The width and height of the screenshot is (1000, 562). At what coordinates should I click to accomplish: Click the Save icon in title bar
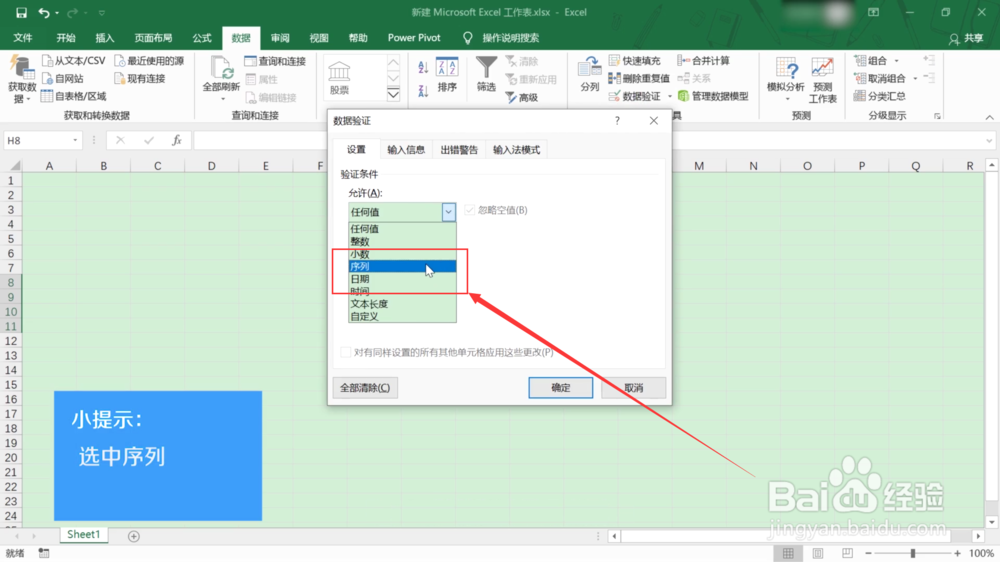click(21, 12)
